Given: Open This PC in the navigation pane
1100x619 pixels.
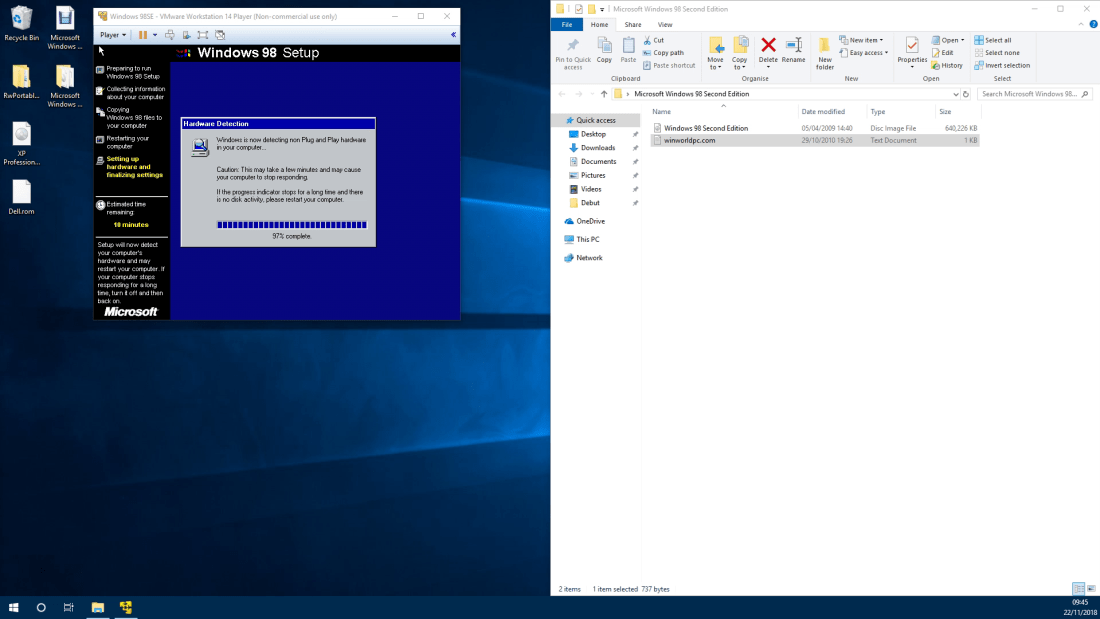Looking at the screenshot, I should point(587,239).
